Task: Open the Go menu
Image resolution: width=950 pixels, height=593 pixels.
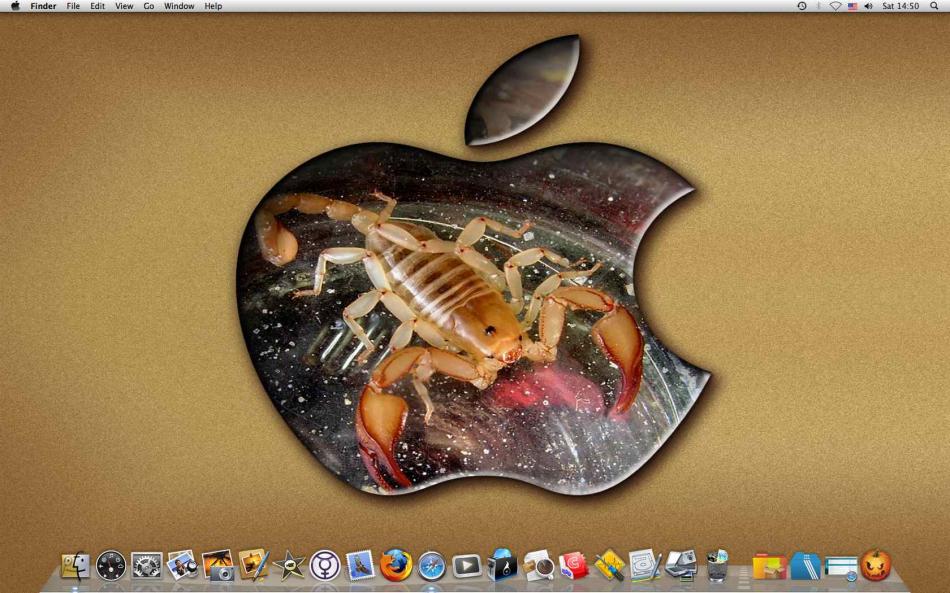Action: pos(149,6)
